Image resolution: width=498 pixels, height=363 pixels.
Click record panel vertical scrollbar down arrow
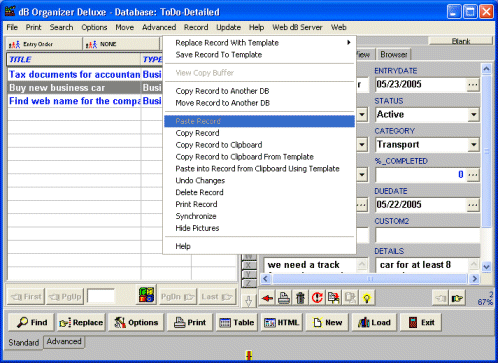[486, 267]
